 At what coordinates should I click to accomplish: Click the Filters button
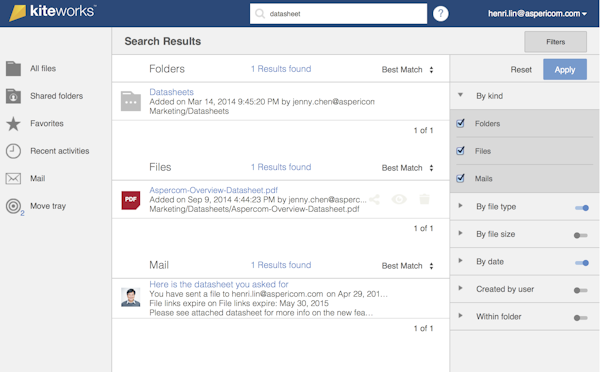[x=555, y=42]
